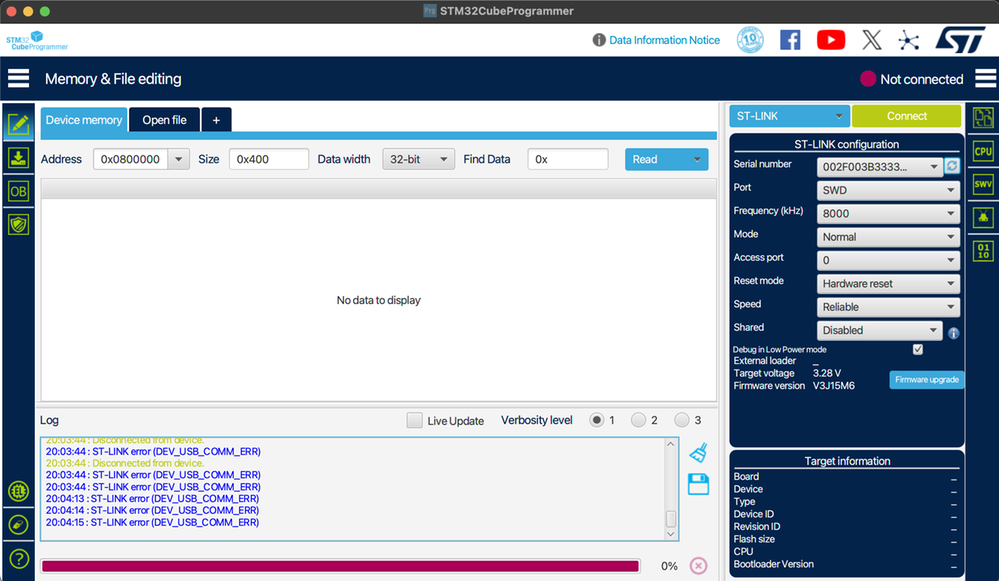
Task: Open the Port SWD dropdown
Action: [x=889, y=190]
